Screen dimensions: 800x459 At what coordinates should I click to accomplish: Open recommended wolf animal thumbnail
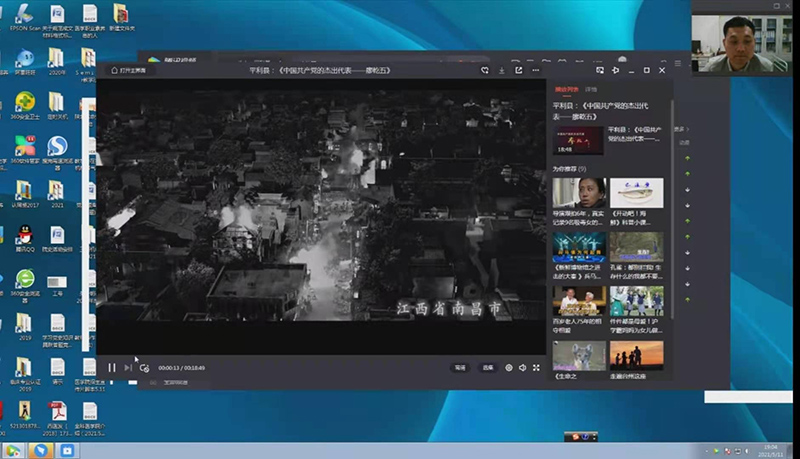point(579,355)
